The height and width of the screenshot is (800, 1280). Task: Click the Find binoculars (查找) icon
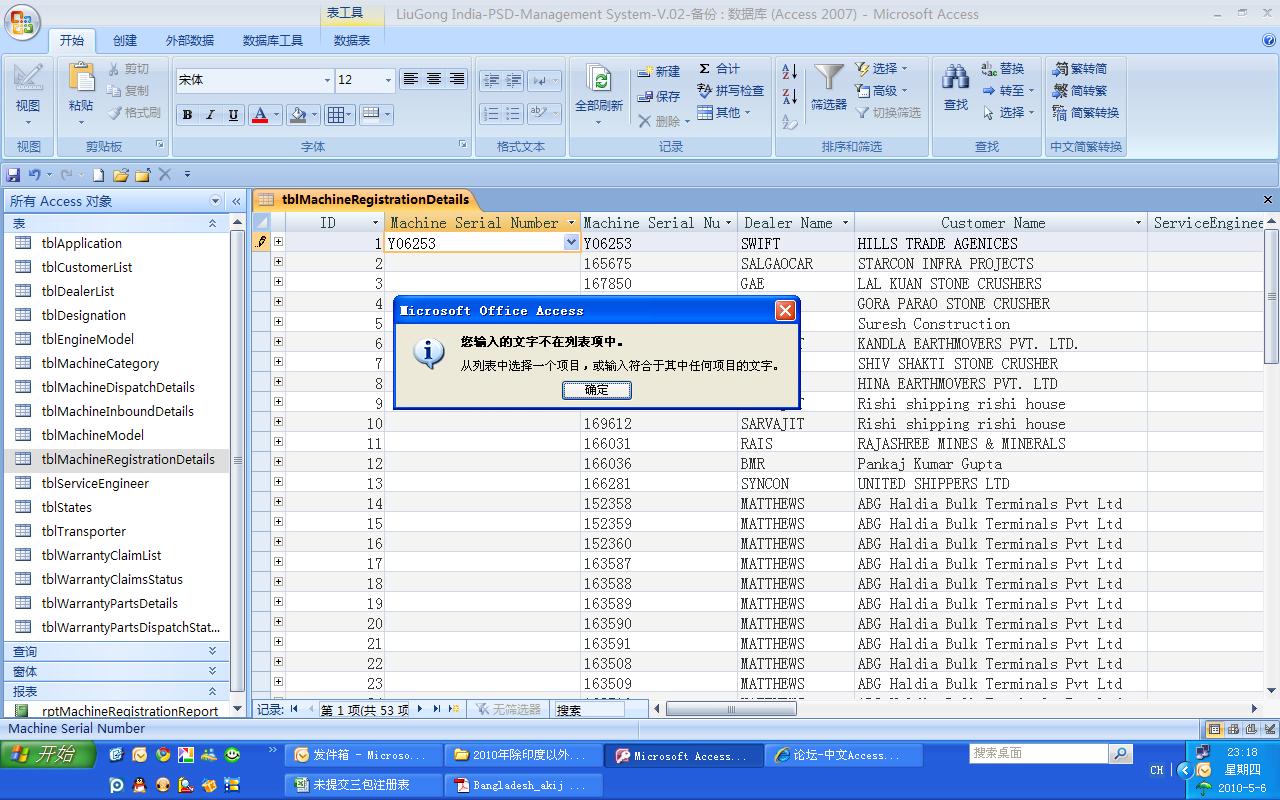[956, 79]
